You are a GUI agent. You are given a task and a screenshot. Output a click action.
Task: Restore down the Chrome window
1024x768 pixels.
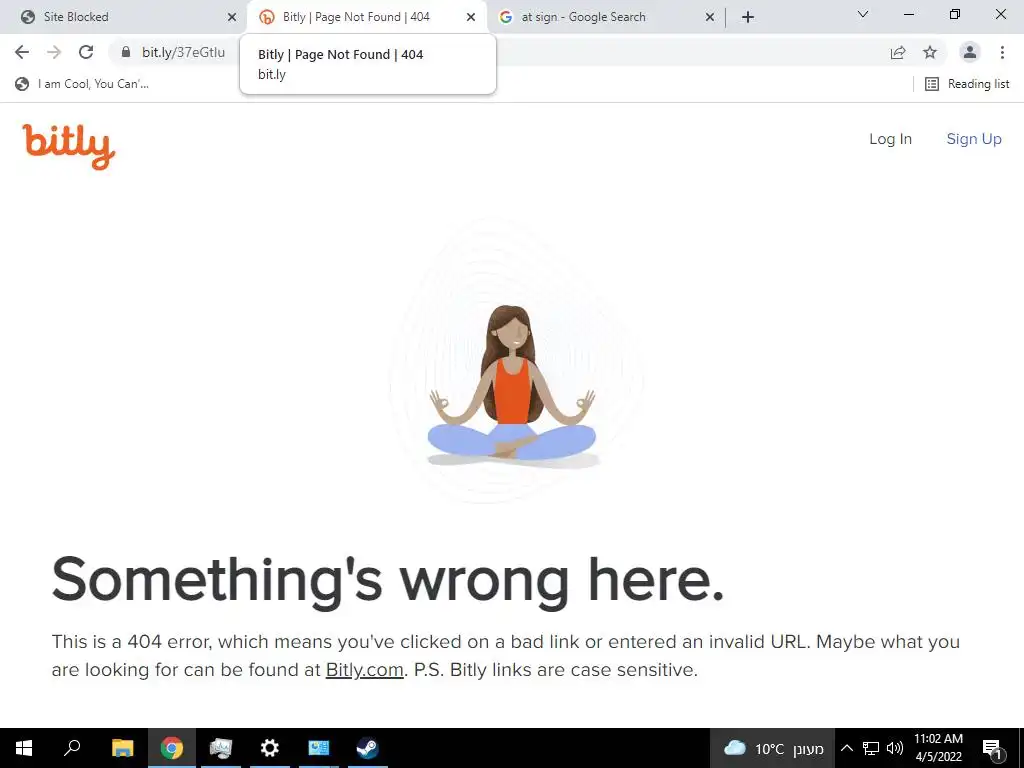pos(955,14)
